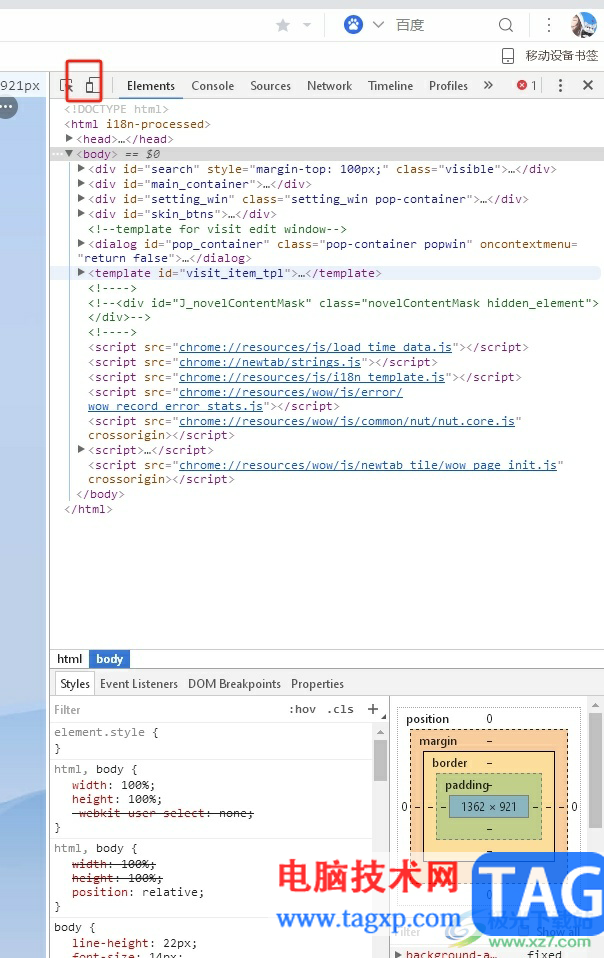
Task: Expand the head element node
Action: pyautogui.click(x=70, y=139)
